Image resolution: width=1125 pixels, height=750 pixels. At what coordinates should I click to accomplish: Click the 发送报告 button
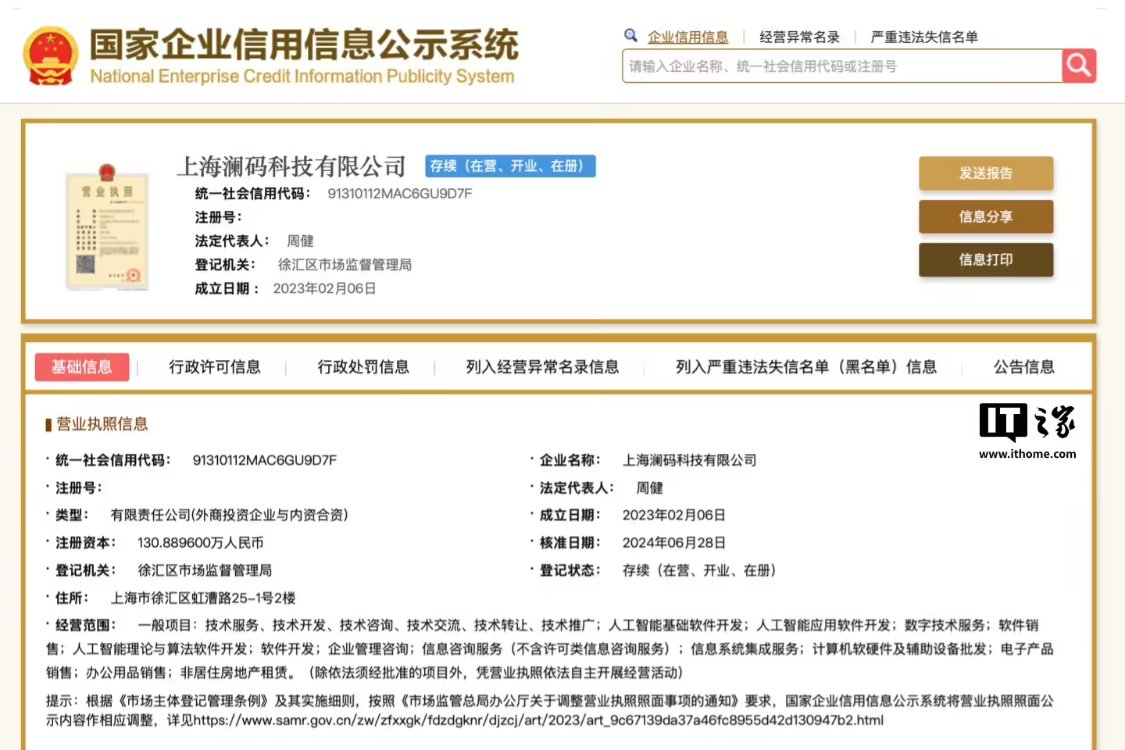(985, 172)
